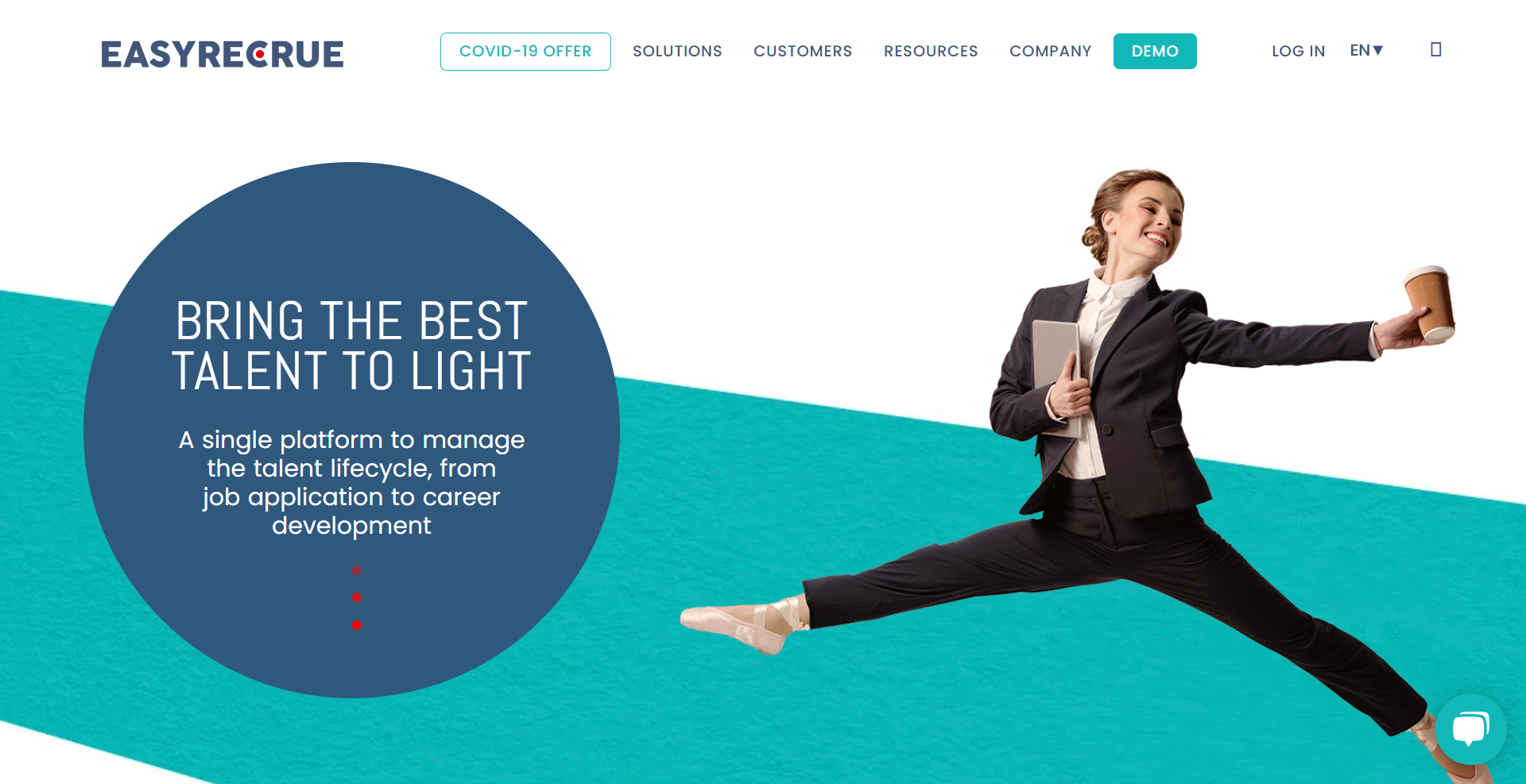Click the COVID-19 Offer button
Viewport: 1526px width, 784px height.
coord(525,52)
